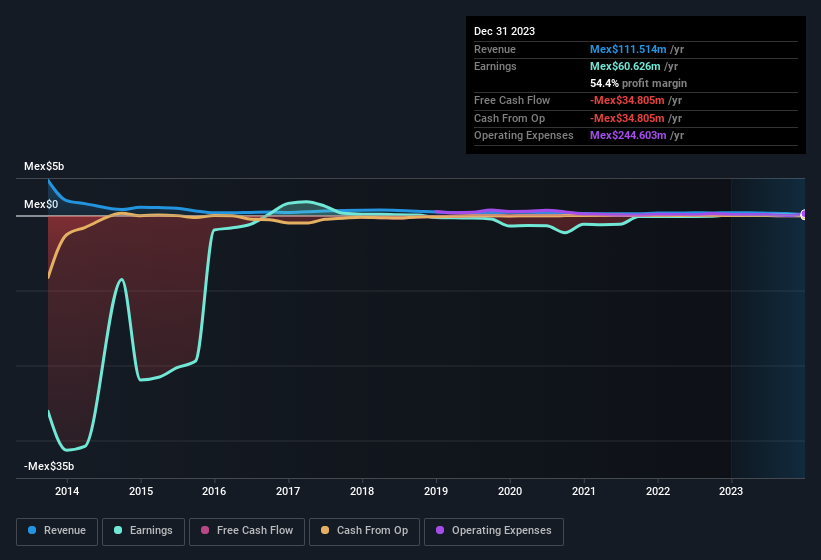Click the Mex$0 axis label
This screenshot has height=560, width=821.
point(41,204)
